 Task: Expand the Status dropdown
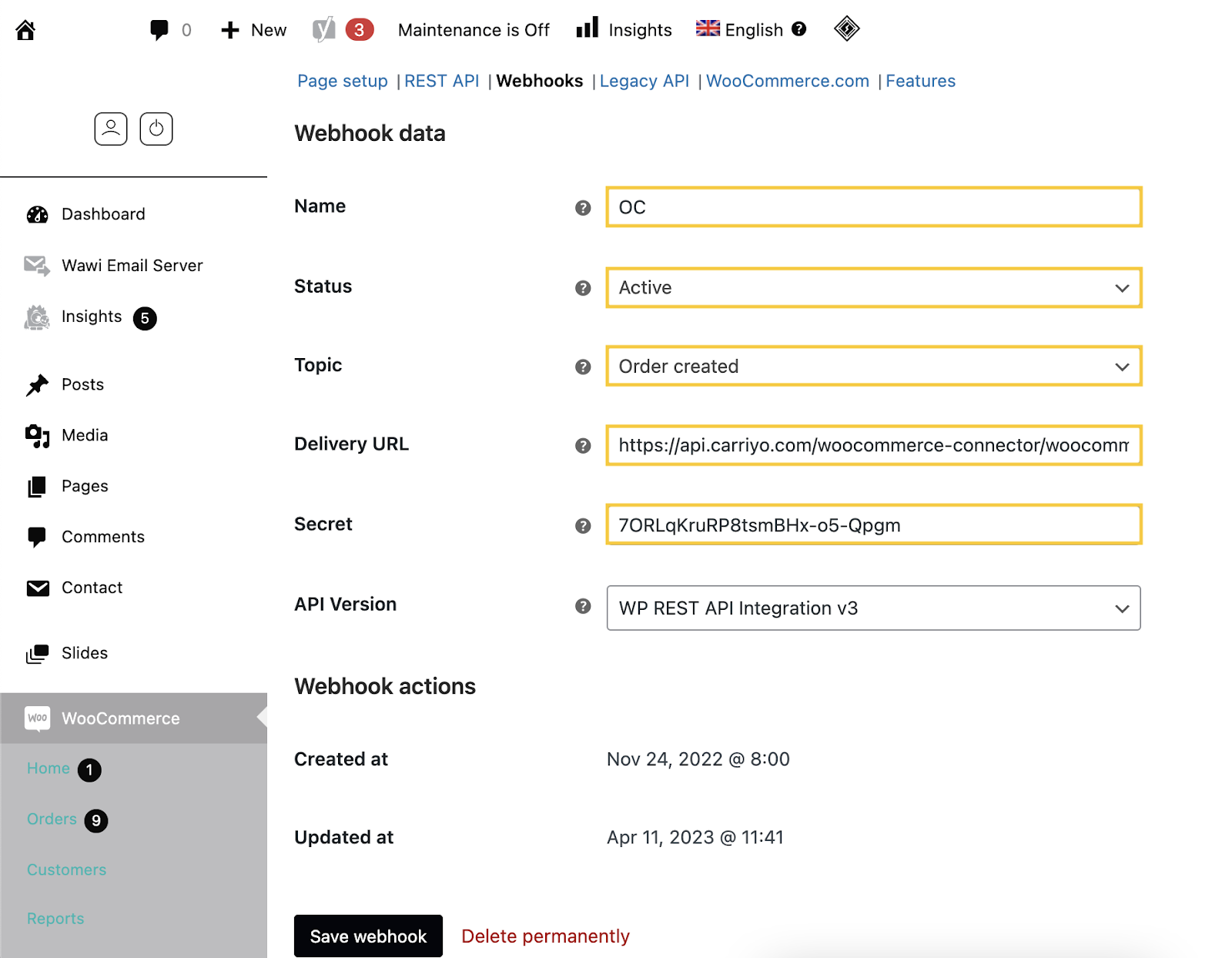click(x=873, y=288)
